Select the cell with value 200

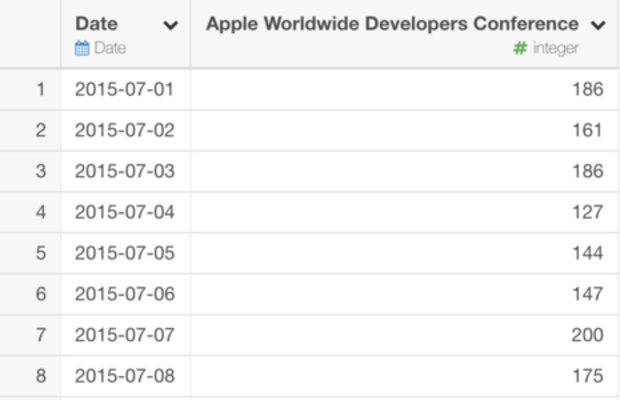click(x=587, y=335)
